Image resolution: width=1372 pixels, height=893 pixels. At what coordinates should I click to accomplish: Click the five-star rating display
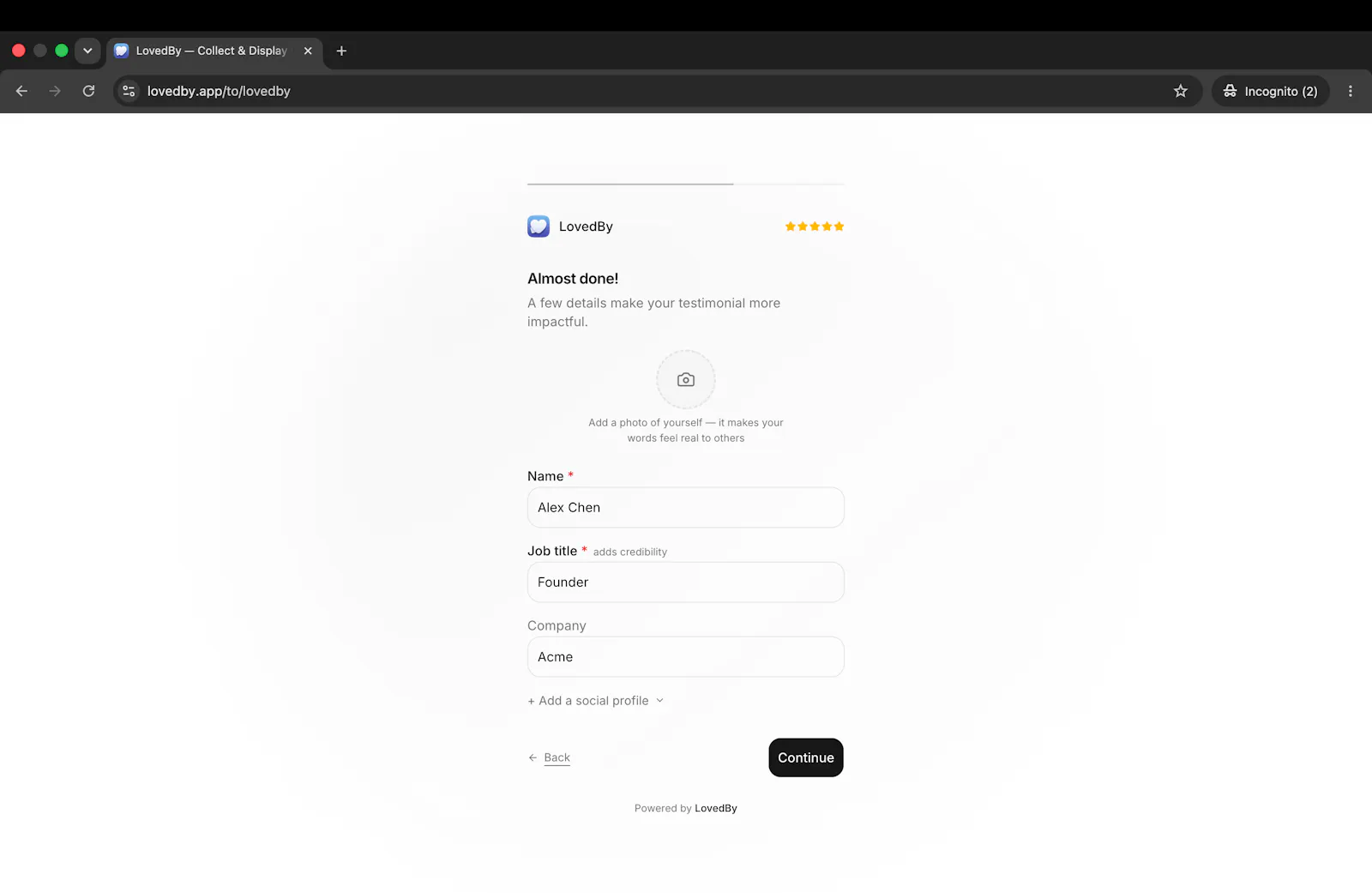pos(815,226)
